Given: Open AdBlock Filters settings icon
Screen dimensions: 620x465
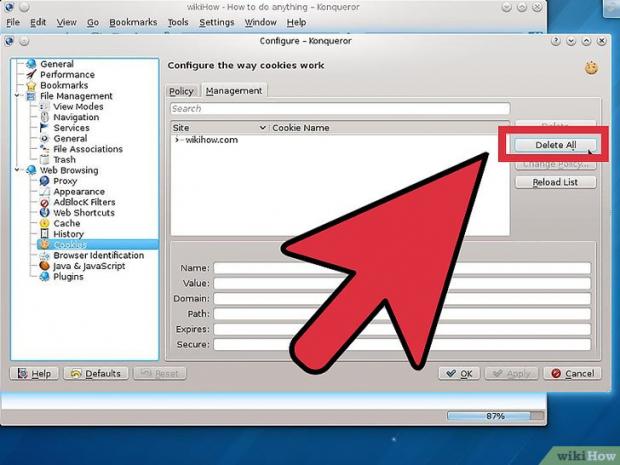Looking at the screenshot, I should click(45, 202).
